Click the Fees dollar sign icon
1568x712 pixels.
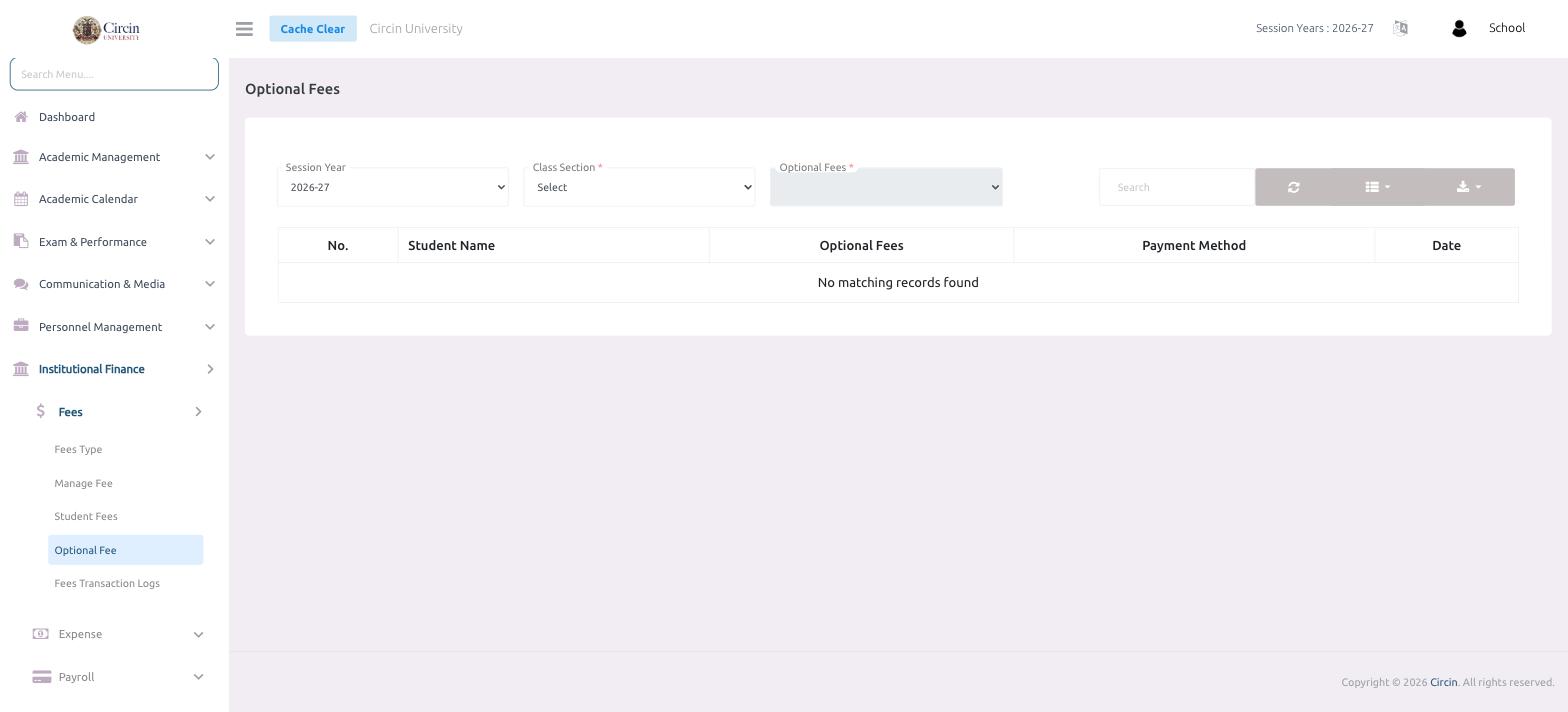click(x=41, y=411)
